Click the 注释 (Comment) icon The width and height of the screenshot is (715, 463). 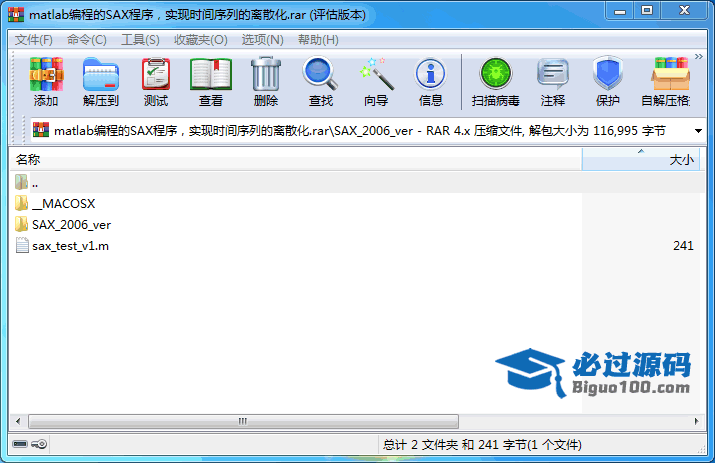[x=553, y=74]
